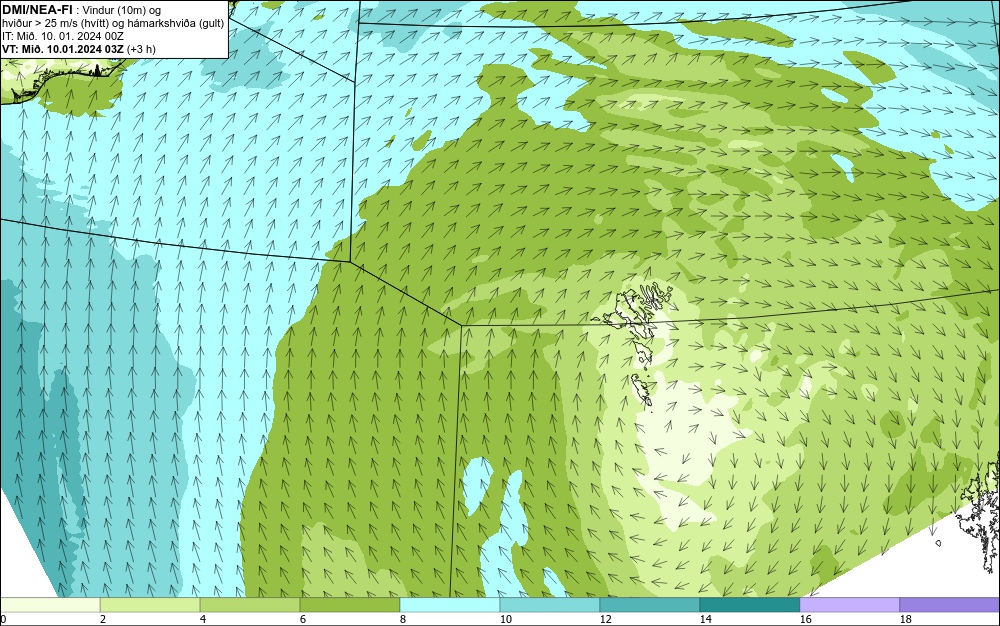
Task: Click the legend scale label '18'
Action: pyautogui.click(x=906, y=619)
